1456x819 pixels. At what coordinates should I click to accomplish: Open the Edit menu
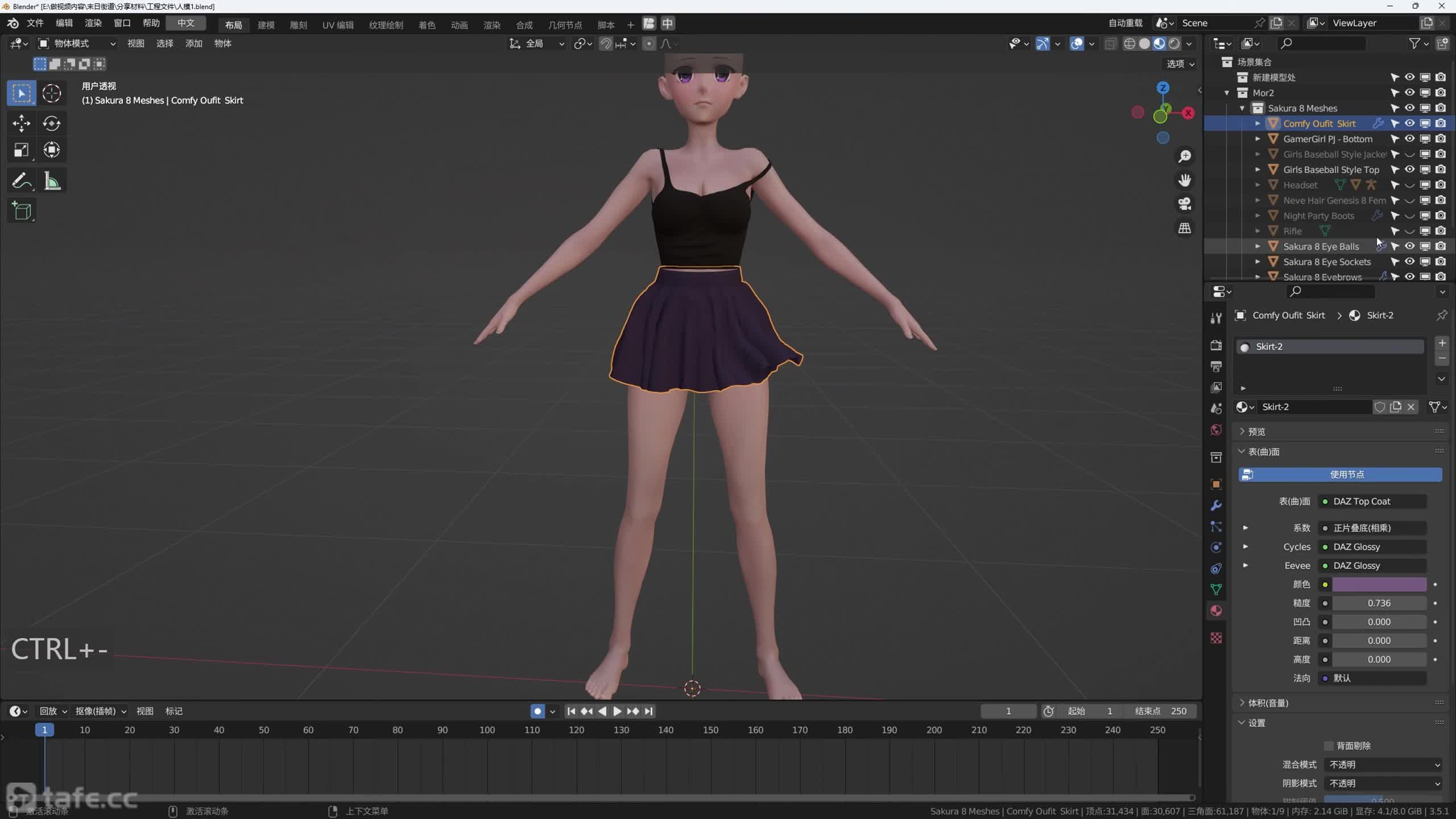[x=64, y=23]
